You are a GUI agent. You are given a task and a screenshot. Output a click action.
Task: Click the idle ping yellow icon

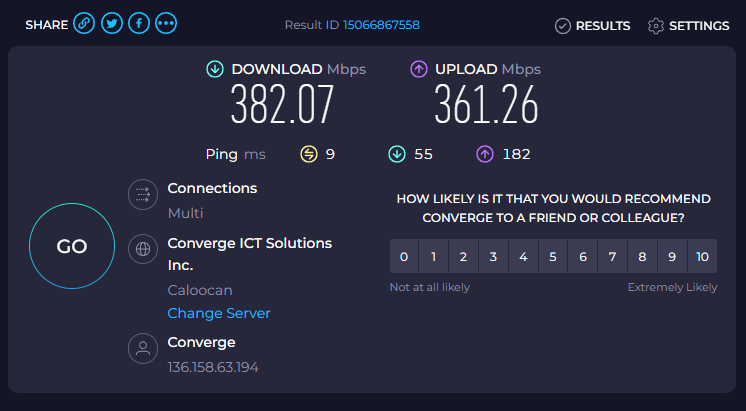click(x=309, y=154)
